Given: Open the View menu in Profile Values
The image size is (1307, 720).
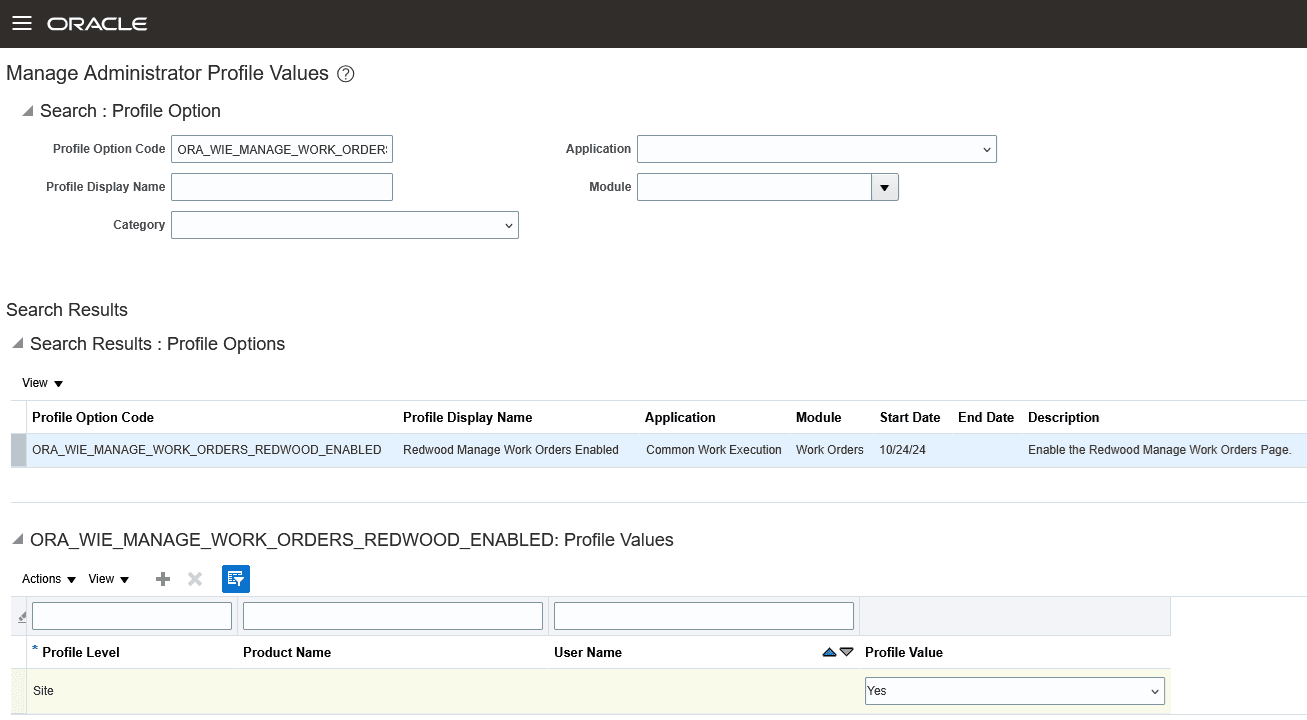Looking at the screenshot, I should [x=109, y=579].
